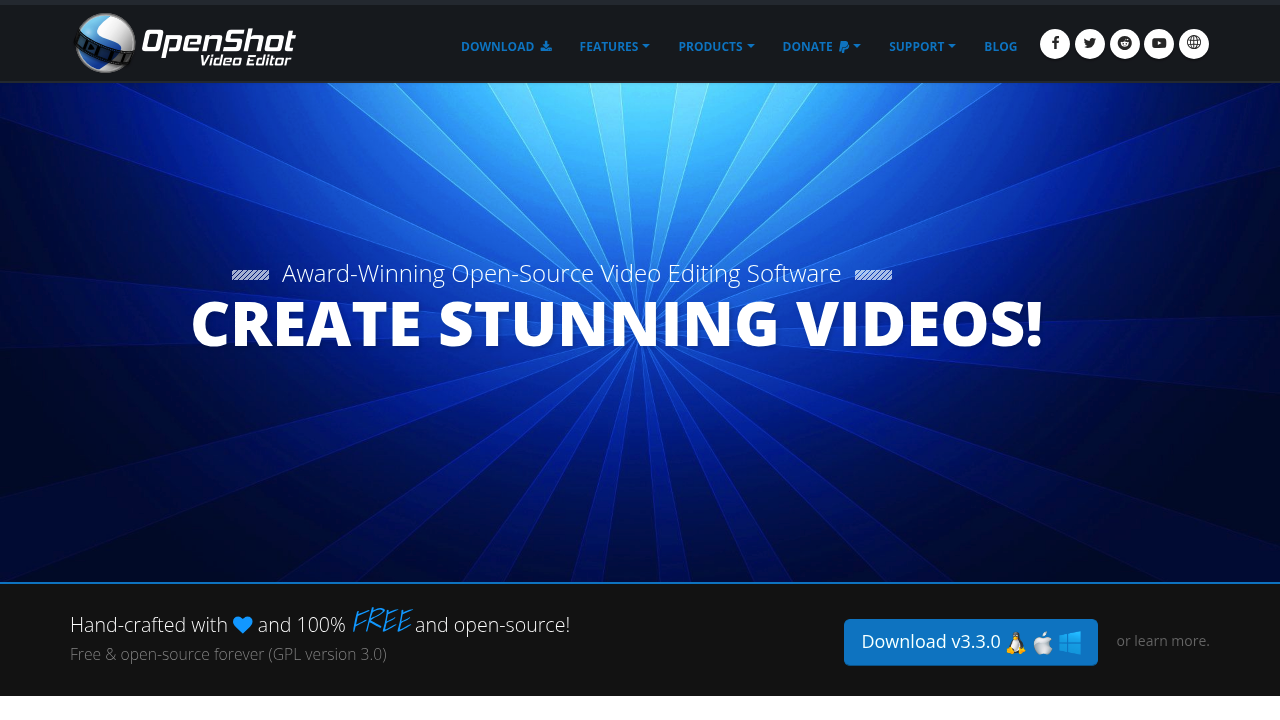Go to the Download page in navbar
1280x720 pixels.
(x=506, y=47)
